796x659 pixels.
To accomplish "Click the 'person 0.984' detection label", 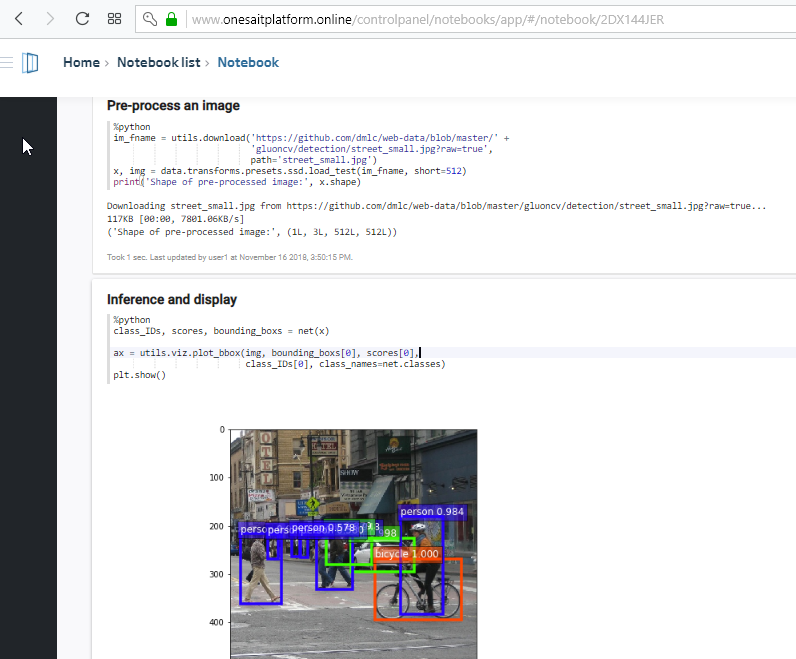I will click(432, 511).
